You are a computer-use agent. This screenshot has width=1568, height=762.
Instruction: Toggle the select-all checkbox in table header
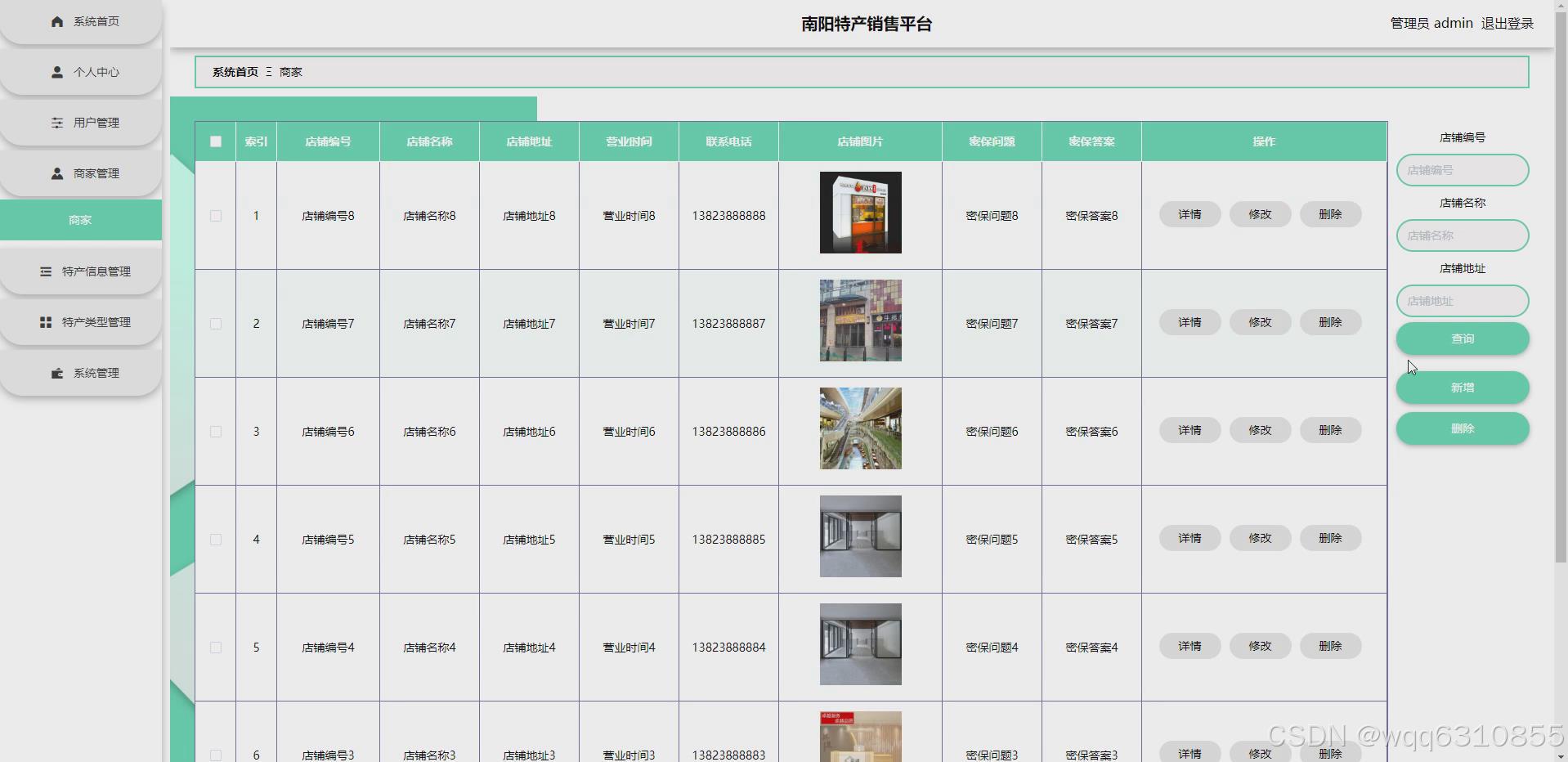coord(216,141)
